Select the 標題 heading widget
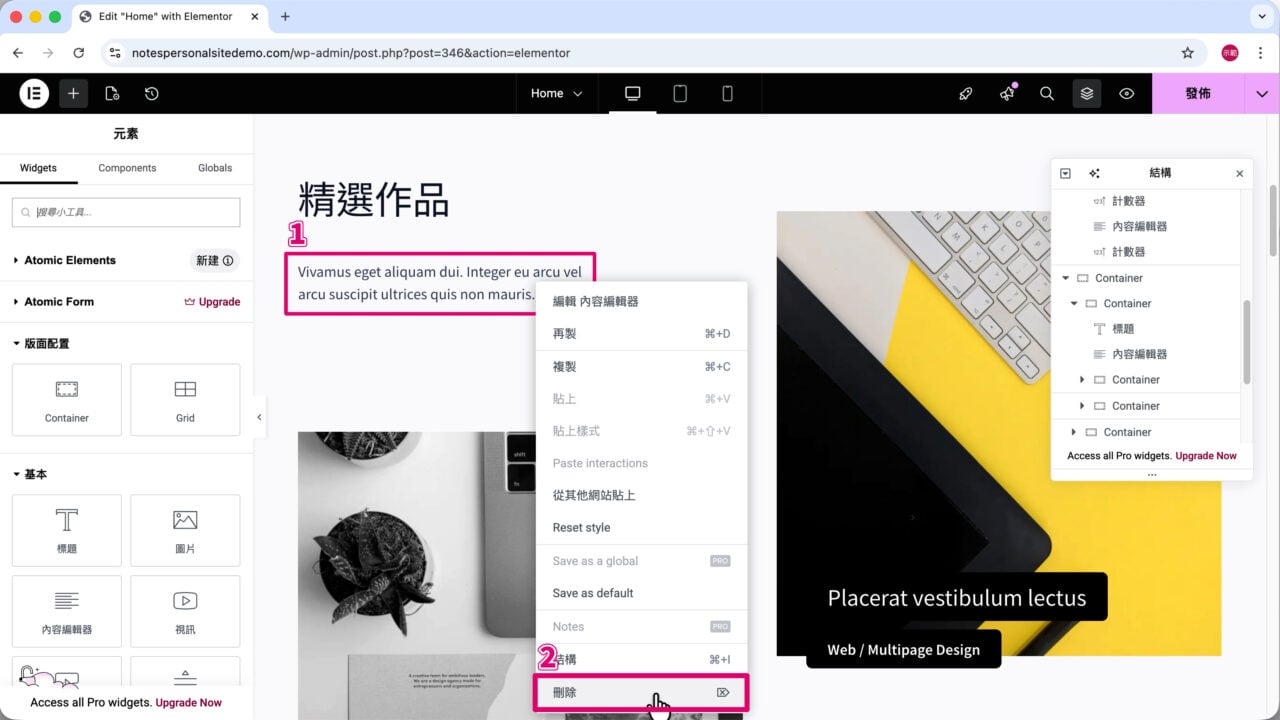1280x720 pixels. [67, 530]
